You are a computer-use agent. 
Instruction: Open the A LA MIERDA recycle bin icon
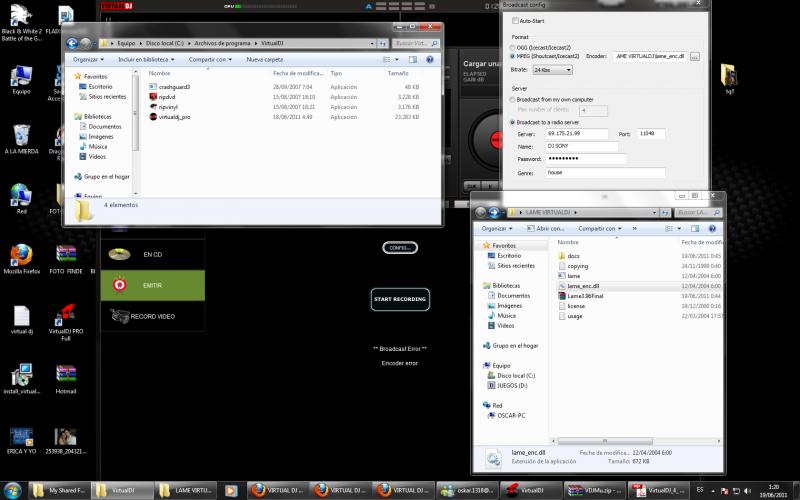click(x=21, y=139)
